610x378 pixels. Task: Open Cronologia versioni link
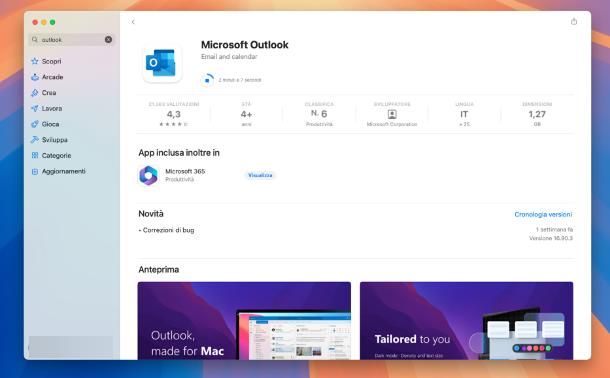(x=543, y=214)
